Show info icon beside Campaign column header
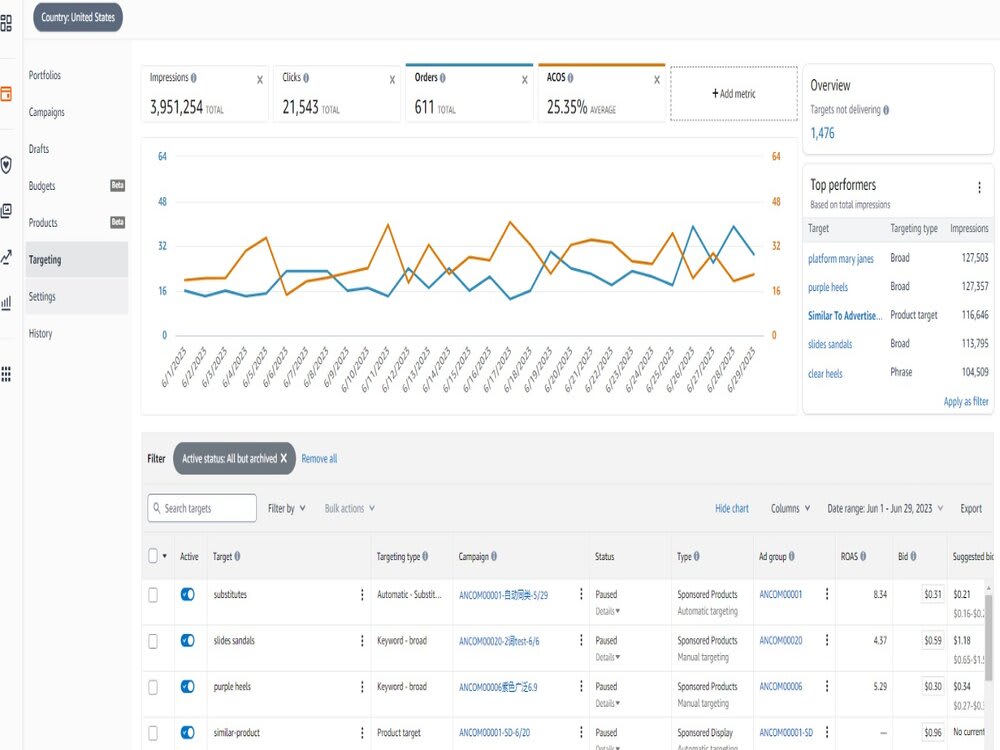The image size is (1000, 750). [494, 556]
